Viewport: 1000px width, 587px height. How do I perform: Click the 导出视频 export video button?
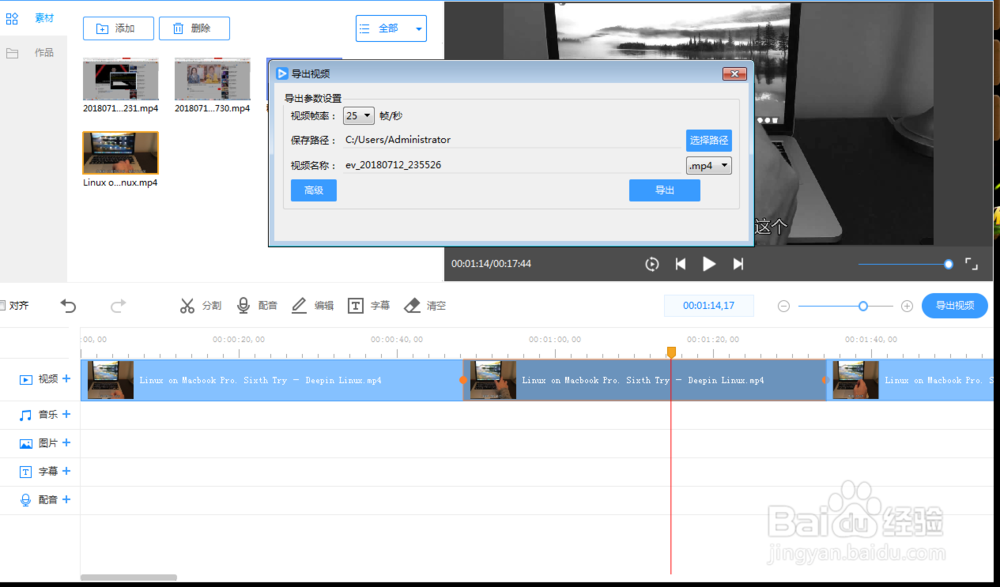pos(955,306)
